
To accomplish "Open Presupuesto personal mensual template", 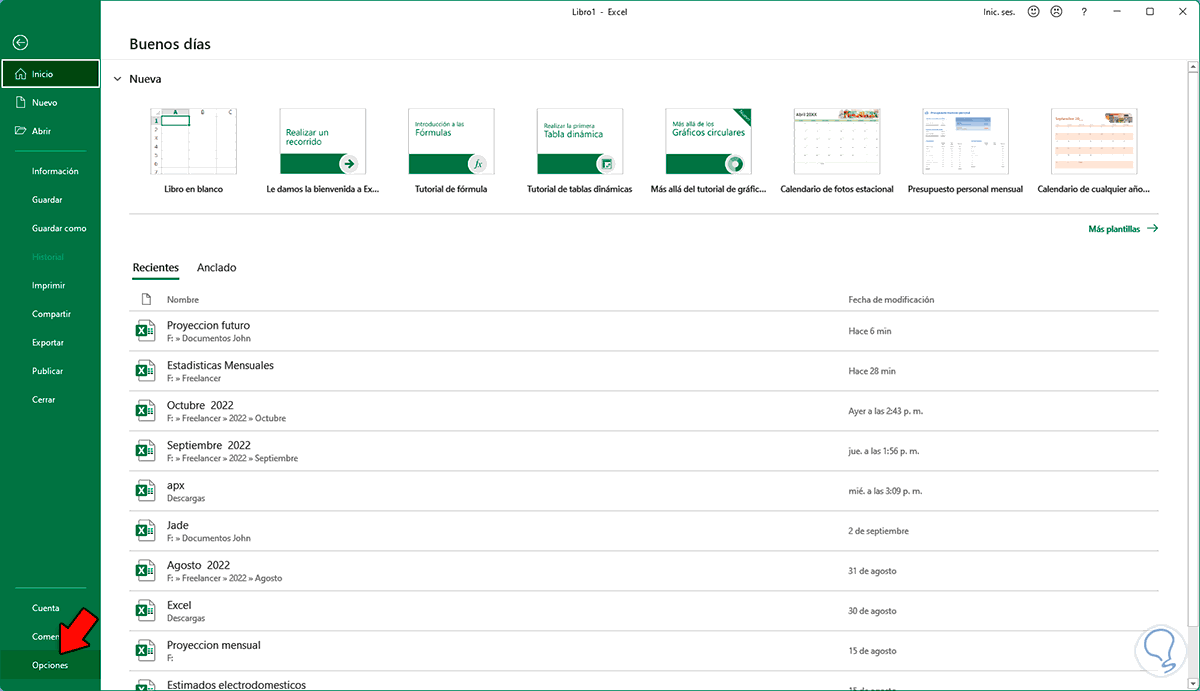I will [x=965, y=150].
